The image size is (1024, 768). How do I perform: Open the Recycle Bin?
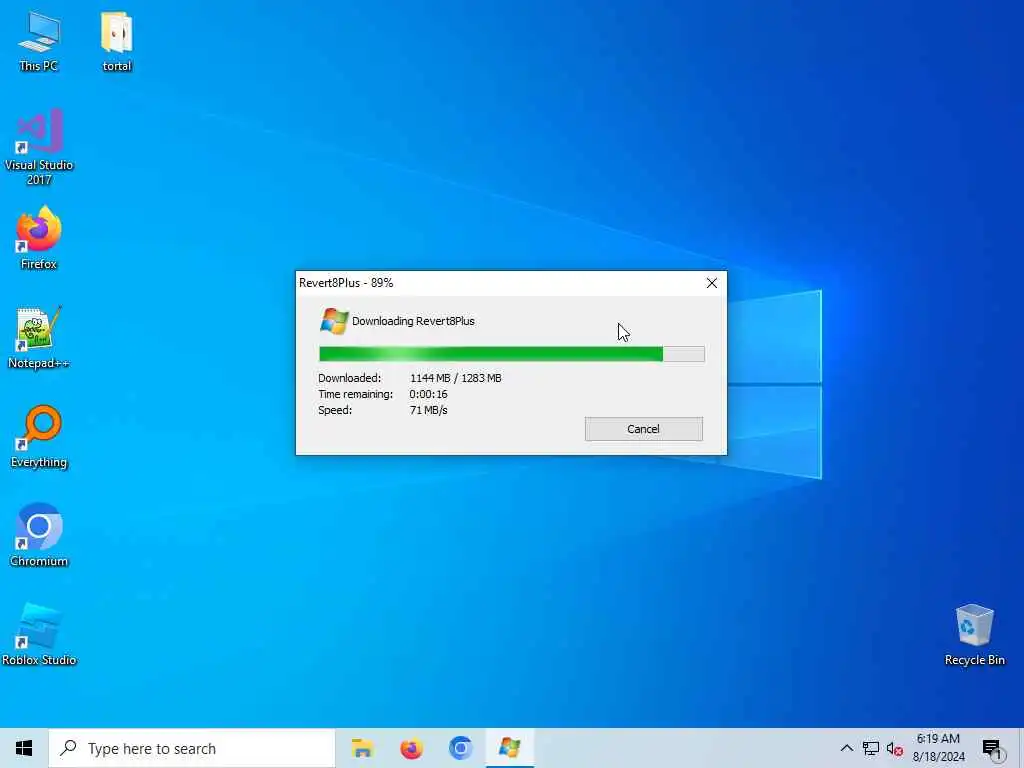pos(974,634)
